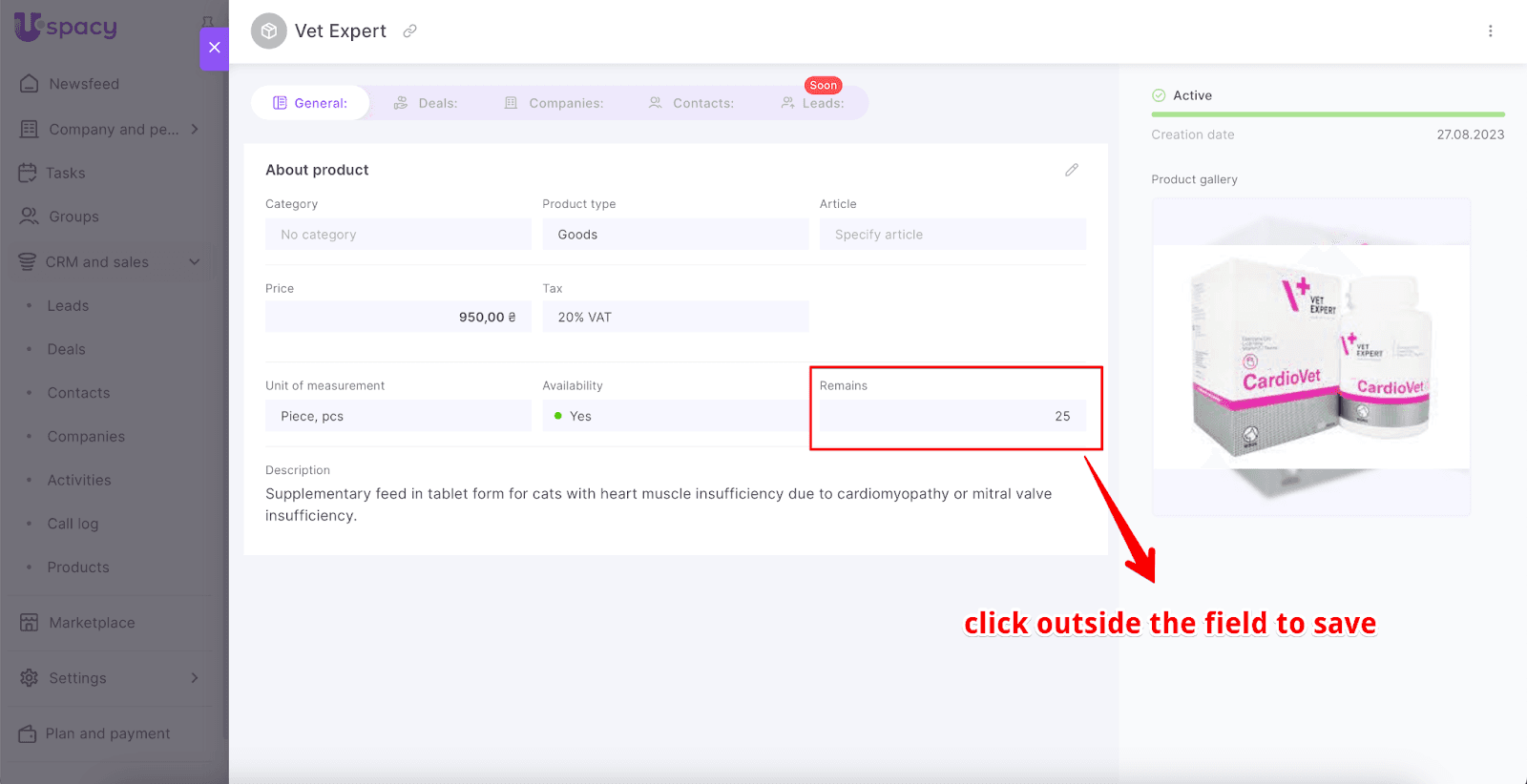Go to Marketplace in the sidebar
The image size is (1527, 784).
pyautogui.click(x=92, y=623)
